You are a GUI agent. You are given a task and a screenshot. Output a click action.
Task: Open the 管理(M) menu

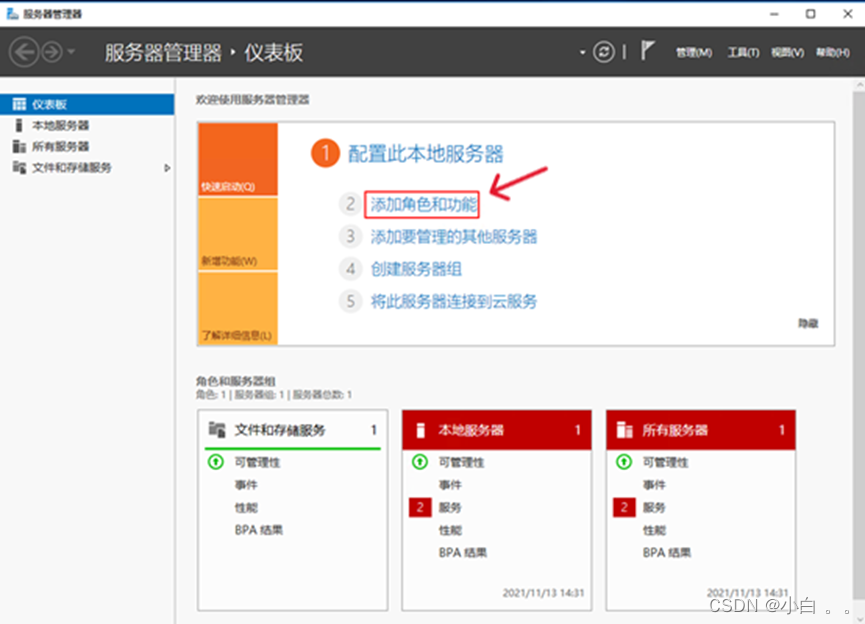(x=693, y=52)
